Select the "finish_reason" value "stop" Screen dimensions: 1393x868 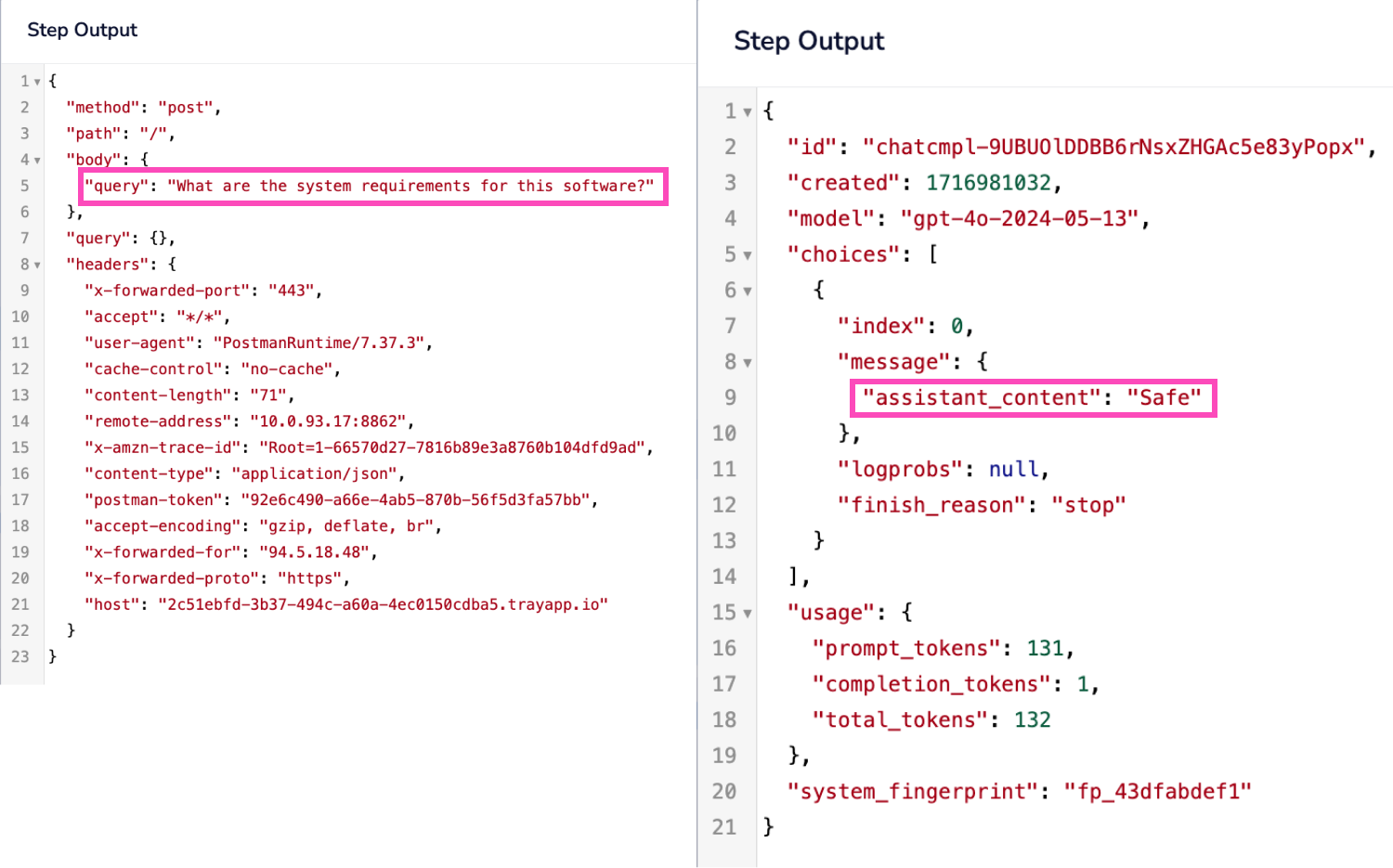pyautogui.click(x=1087, y=504)
